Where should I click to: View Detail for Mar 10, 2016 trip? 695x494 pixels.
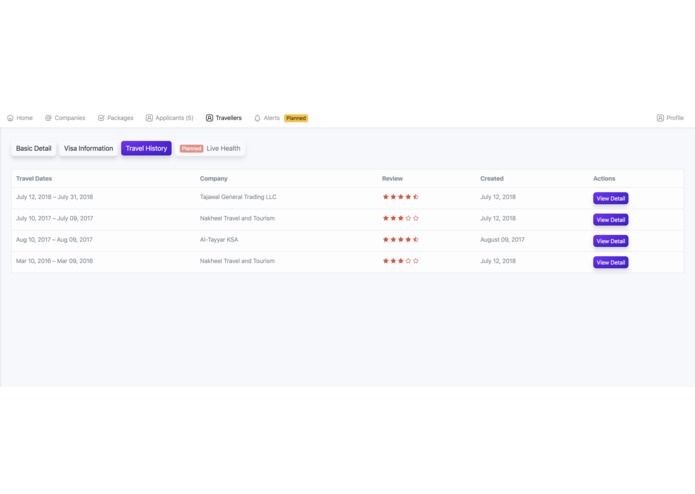click(611, 262)
